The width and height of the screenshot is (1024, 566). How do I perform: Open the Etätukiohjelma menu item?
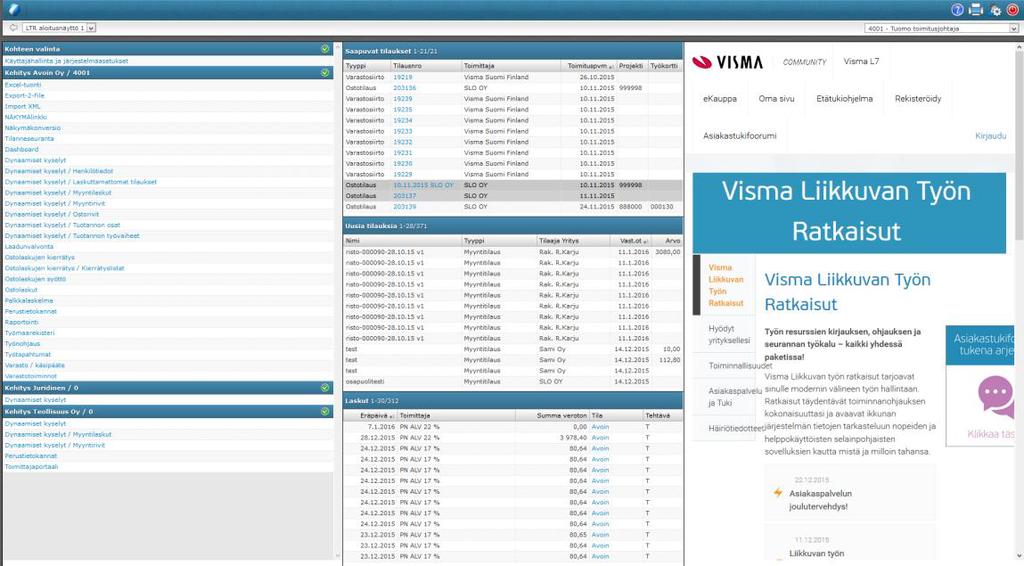(x=844, y=99)
